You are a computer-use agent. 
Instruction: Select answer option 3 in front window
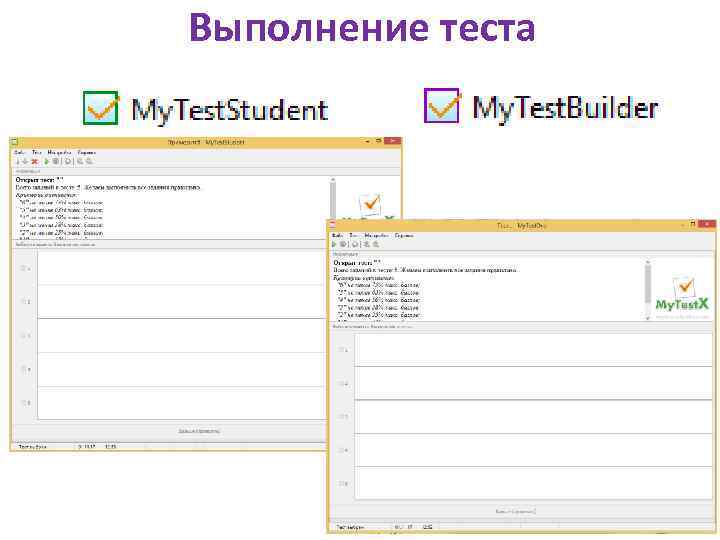(x=343, y=416)
